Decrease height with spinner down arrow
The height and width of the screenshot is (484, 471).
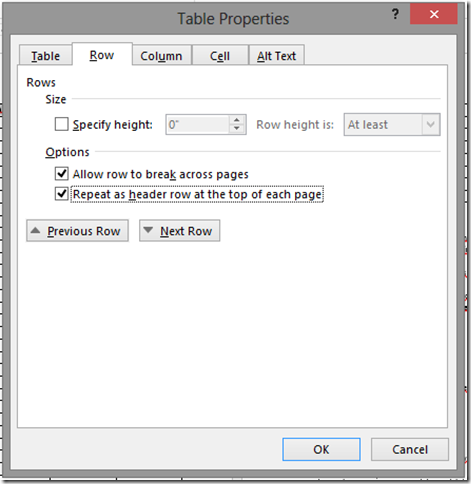pos(237,129)
